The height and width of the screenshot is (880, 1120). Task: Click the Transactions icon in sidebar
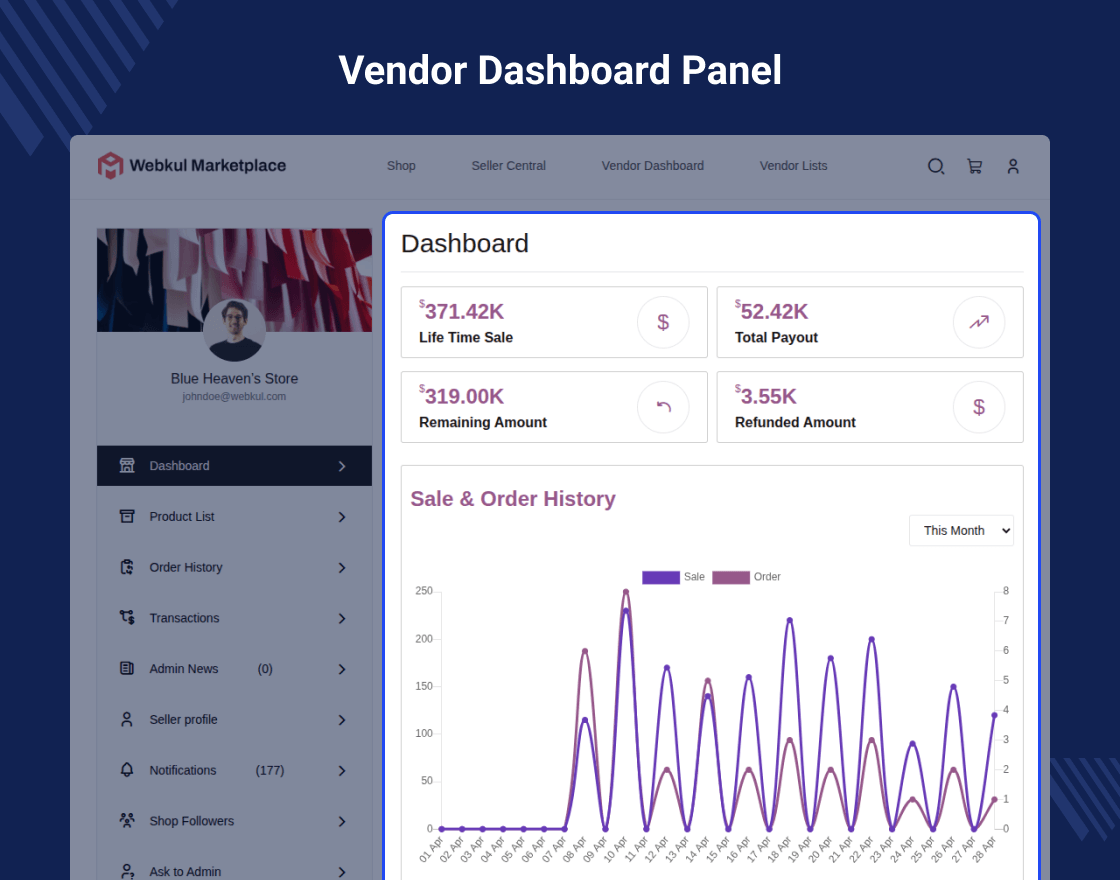(x=127, y=618)
